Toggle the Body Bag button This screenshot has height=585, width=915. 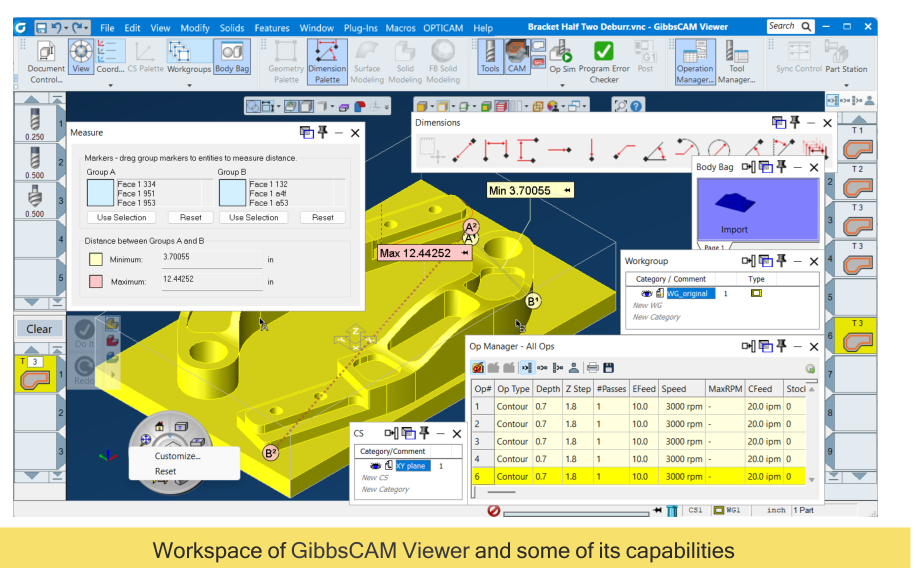232,57
